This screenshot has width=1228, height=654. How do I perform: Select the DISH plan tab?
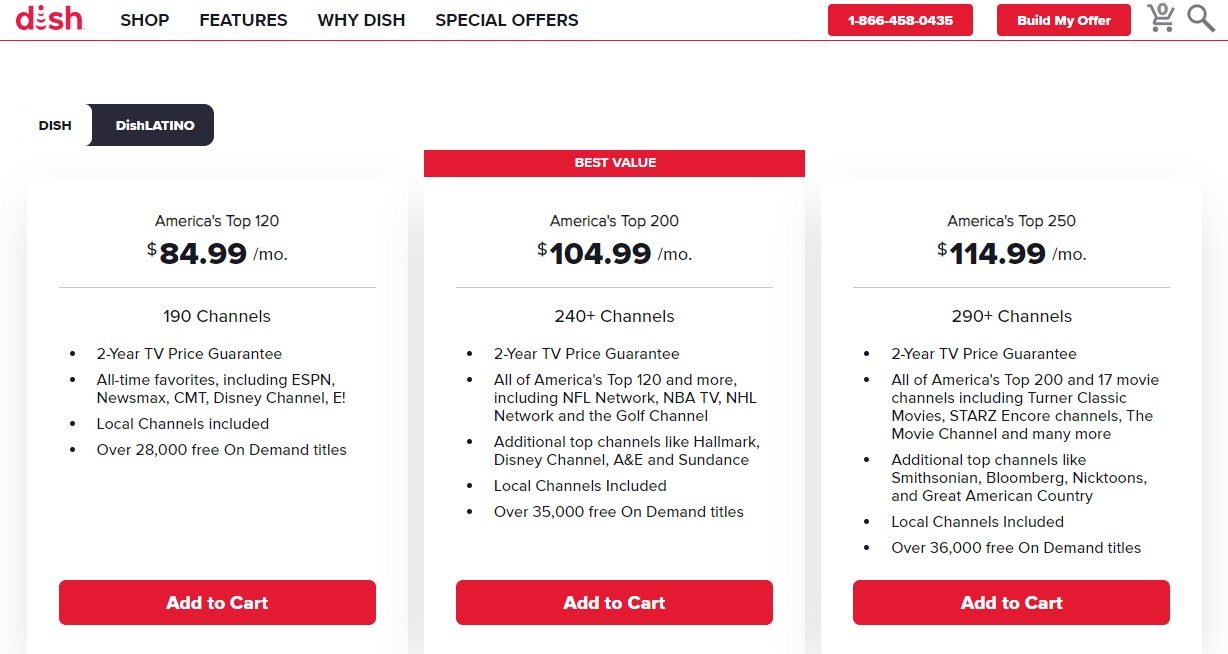click(55, 124)
